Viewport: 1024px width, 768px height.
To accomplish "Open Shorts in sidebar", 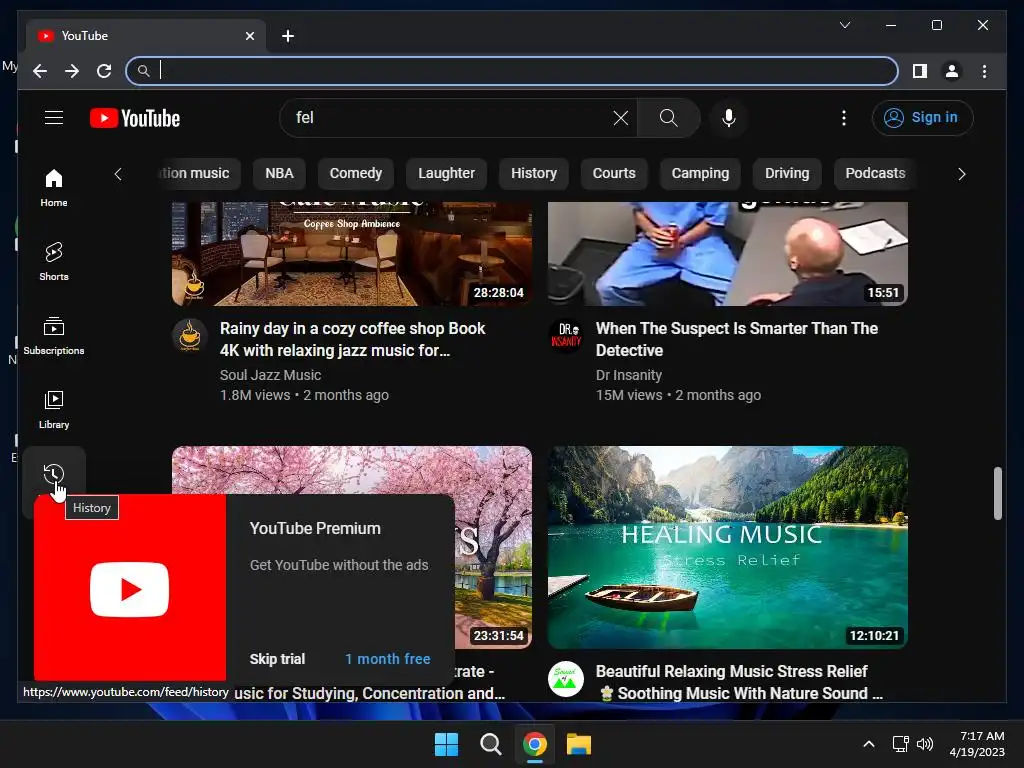I will pyautogui.click(x=54, y=262).
